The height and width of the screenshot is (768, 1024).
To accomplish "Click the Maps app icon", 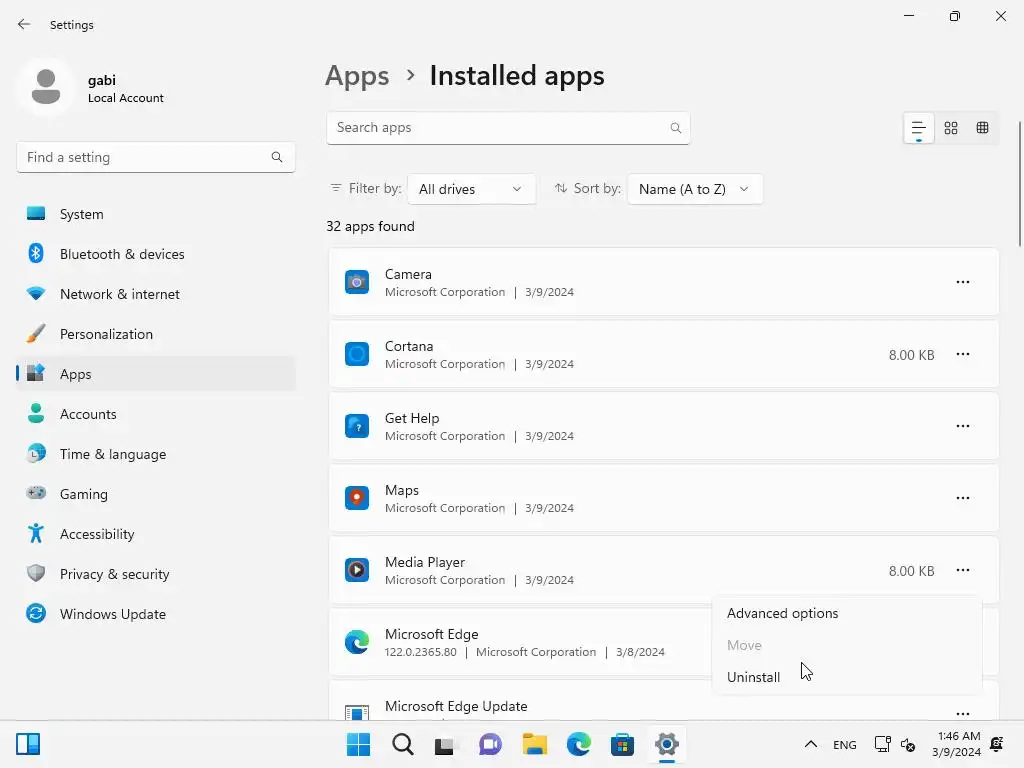I will 357,498.
